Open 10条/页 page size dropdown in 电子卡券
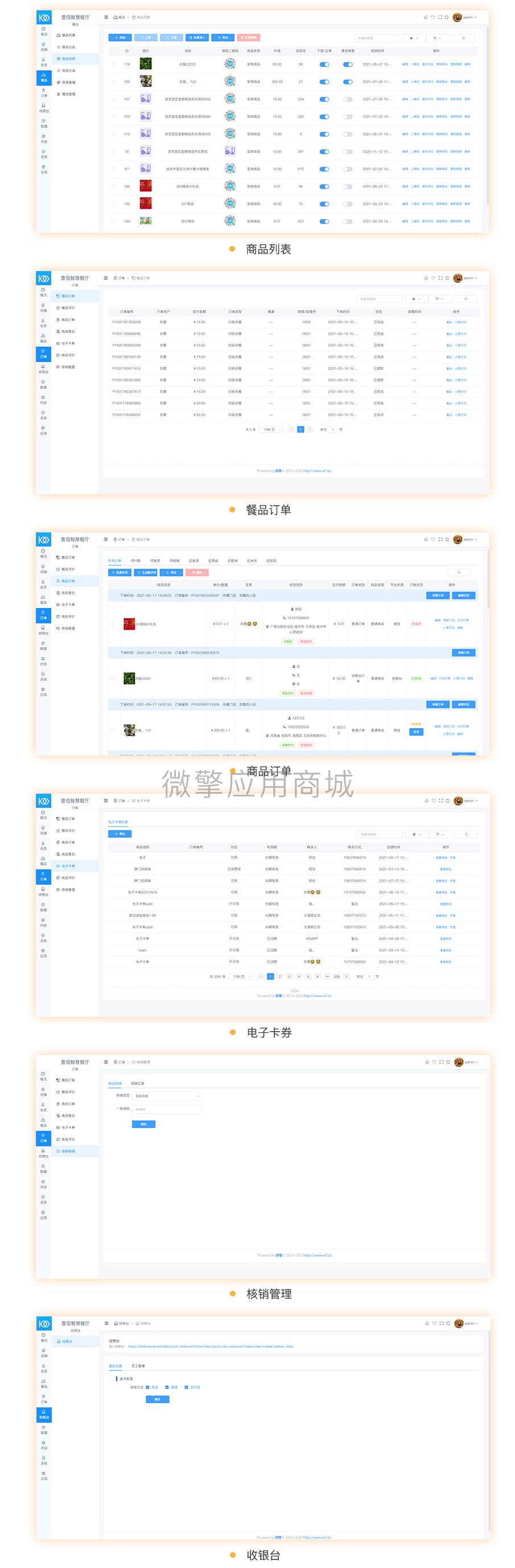Viewport: 515px width, 1568px height. [241, 976]
